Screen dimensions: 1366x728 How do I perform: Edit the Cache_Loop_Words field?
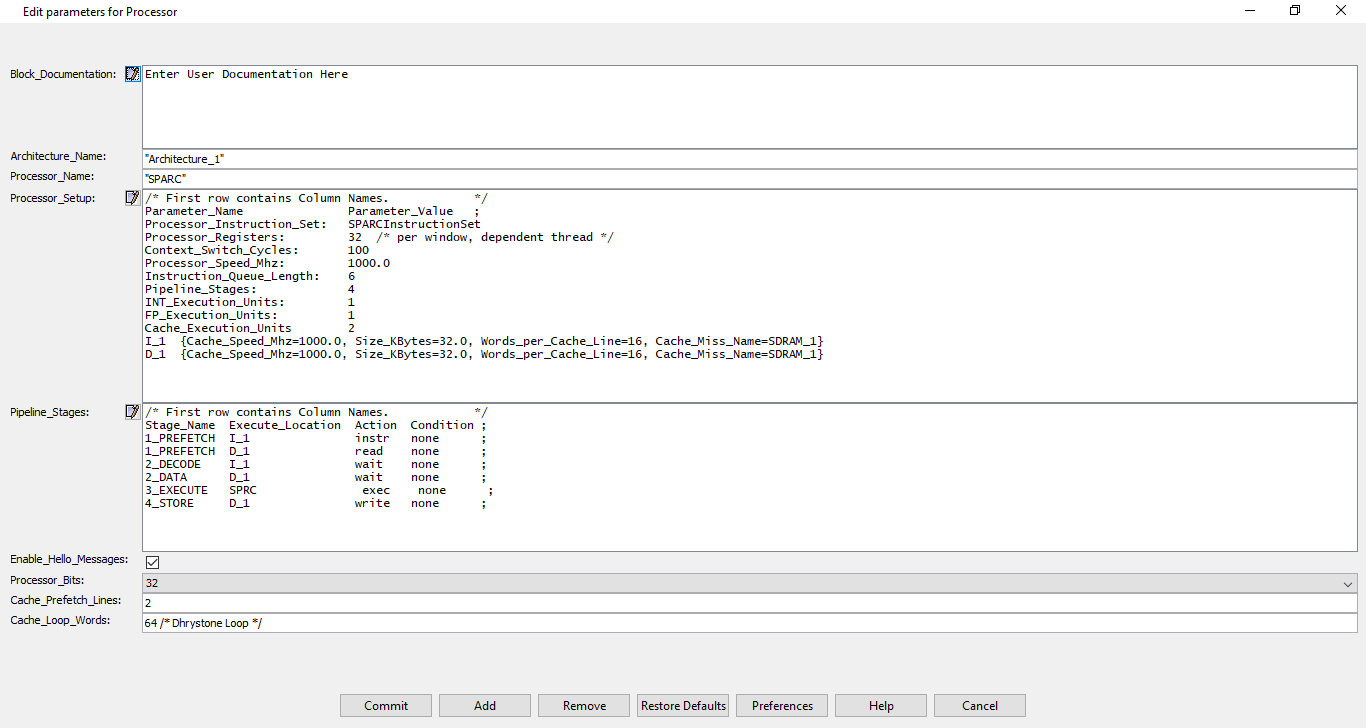pyautogui.click(x=749, y=623)
